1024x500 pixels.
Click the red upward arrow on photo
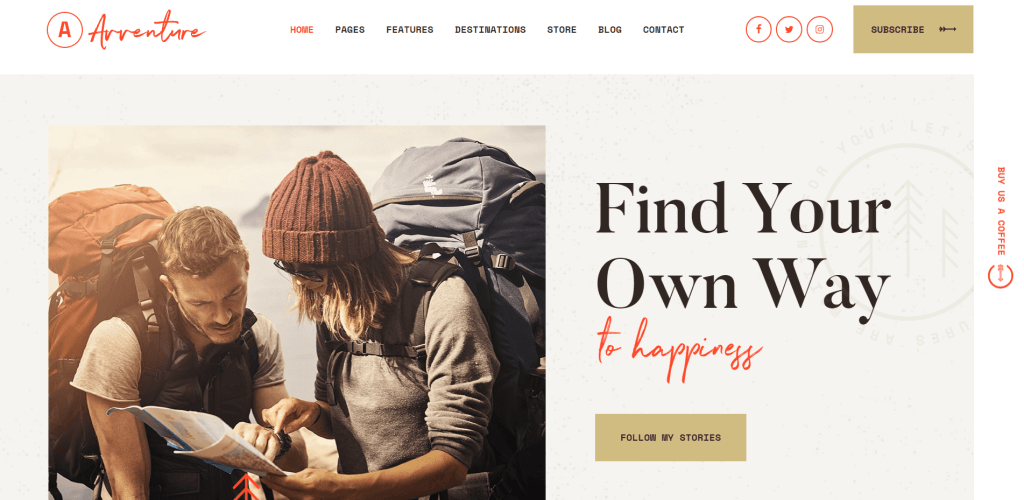246,487
